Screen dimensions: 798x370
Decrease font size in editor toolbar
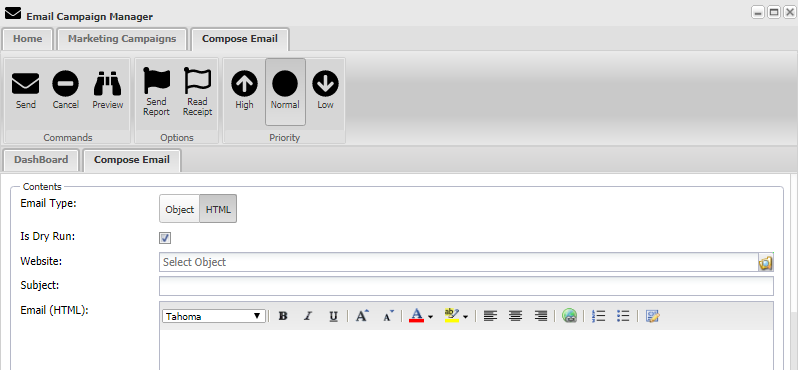click(x=388, y=316)
